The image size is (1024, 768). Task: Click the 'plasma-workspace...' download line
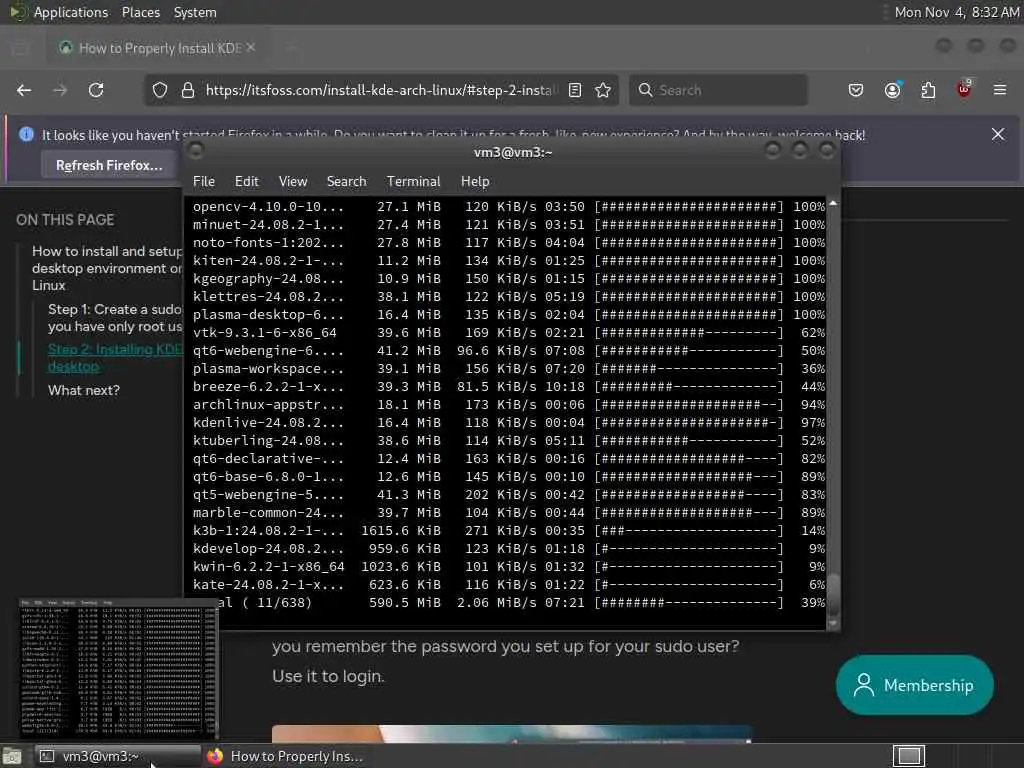[x=509, y=369]
